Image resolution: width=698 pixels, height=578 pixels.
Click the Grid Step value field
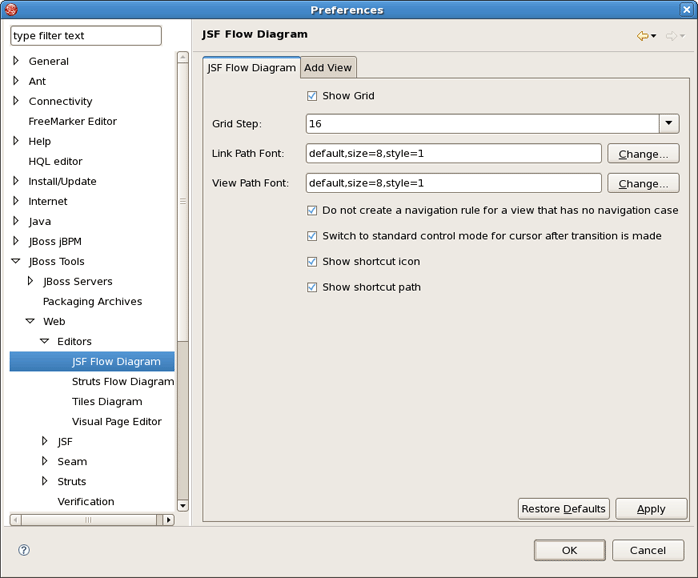[483, 123]
